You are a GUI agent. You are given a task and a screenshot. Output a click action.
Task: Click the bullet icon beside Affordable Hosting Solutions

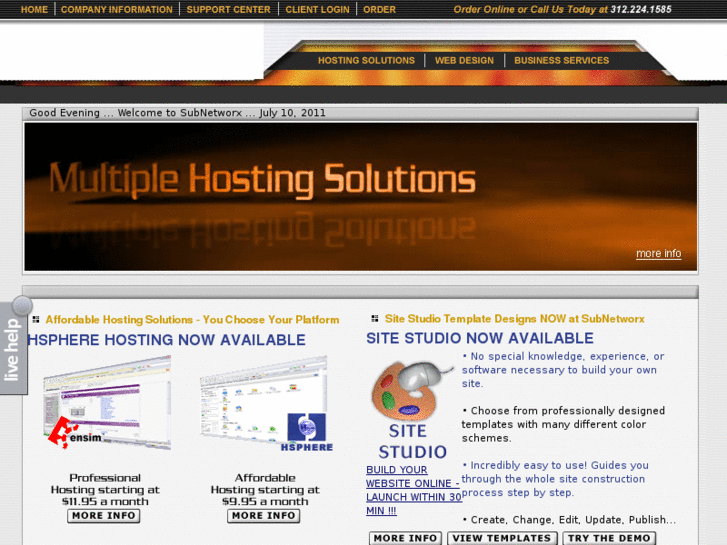36,319
